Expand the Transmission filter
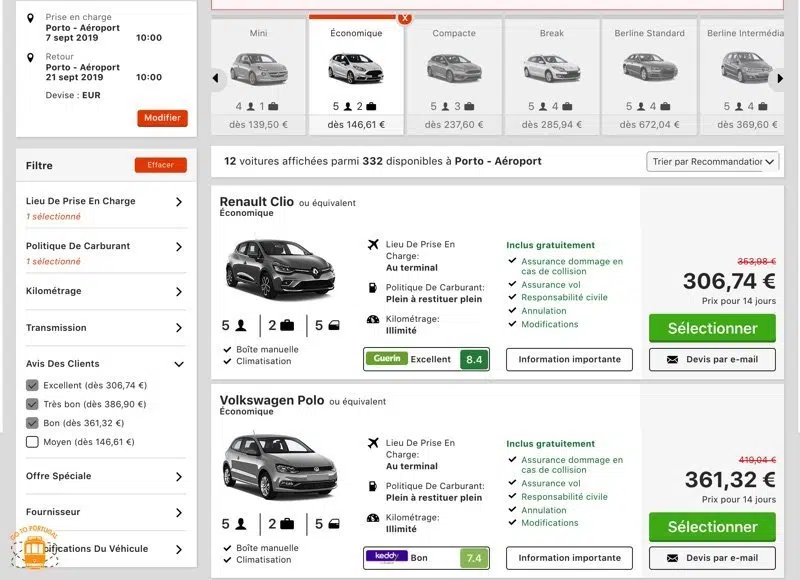 (179, 327)
